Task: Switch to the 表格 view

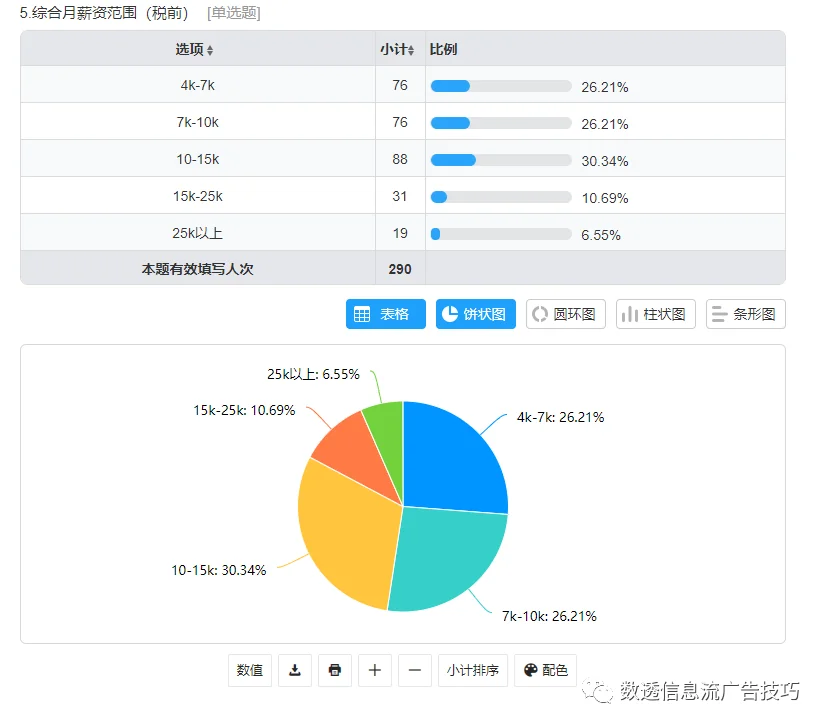Action: point(386,314)
